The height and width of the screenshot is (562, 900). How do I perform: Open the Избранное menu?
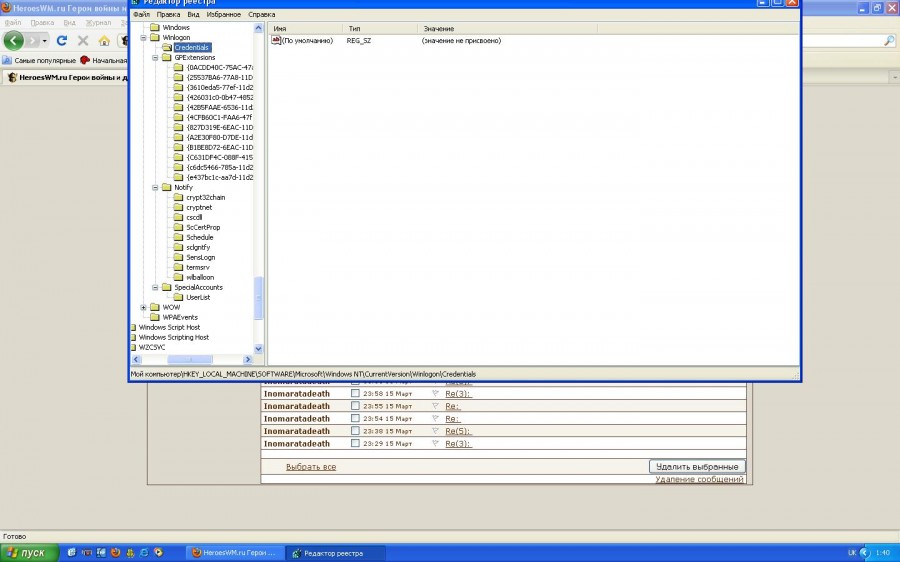[x=224, y=14]
